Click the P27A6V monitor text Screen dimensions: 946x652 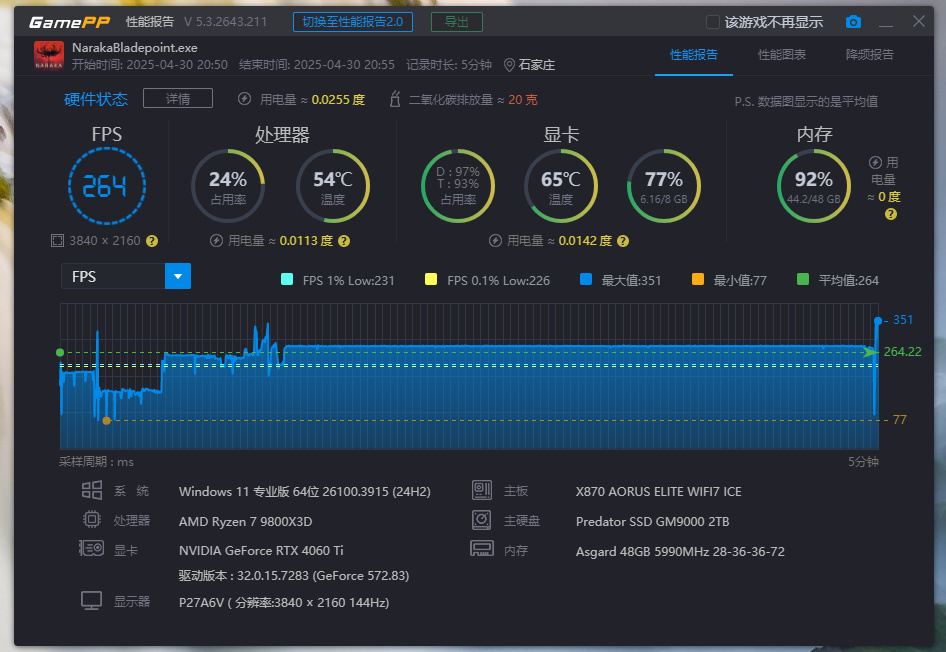tap(284, 603)
